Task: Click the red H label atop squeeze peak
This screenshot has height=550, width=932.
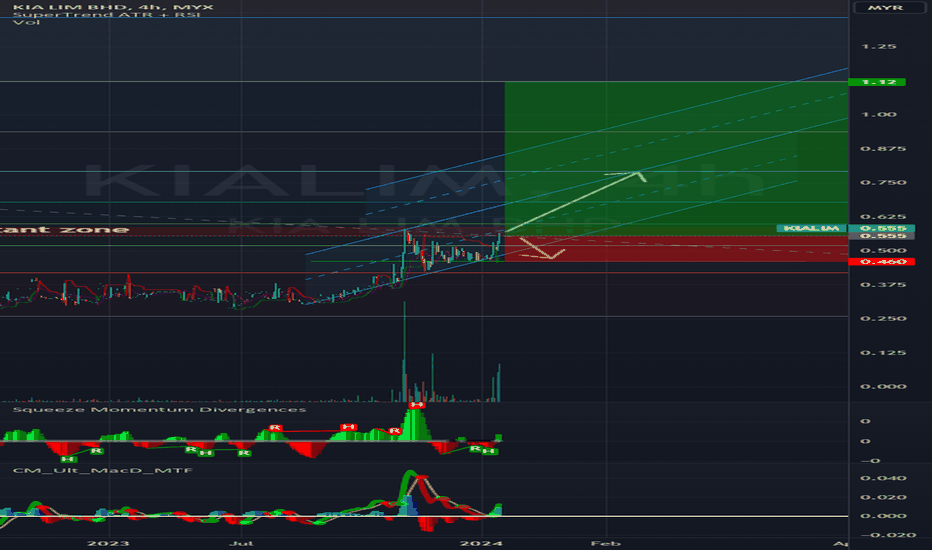Action: tap(417, 405)
